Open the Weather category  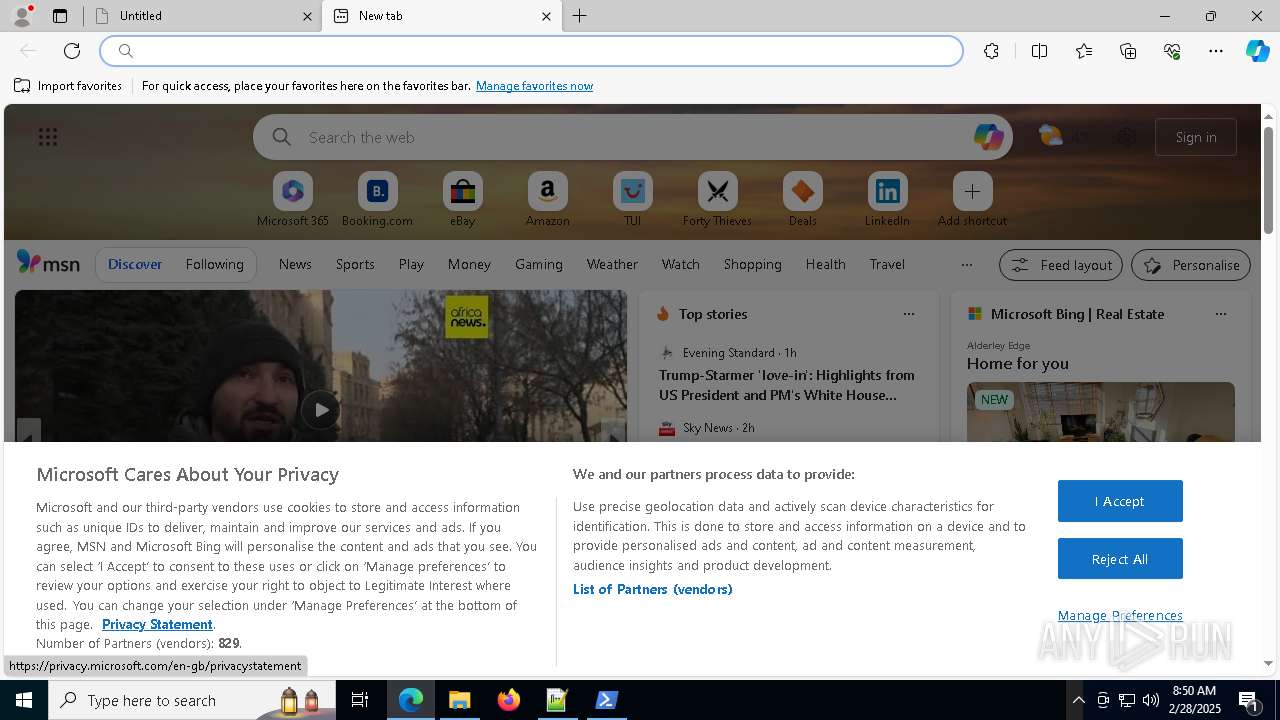click(x=612, y=264)
